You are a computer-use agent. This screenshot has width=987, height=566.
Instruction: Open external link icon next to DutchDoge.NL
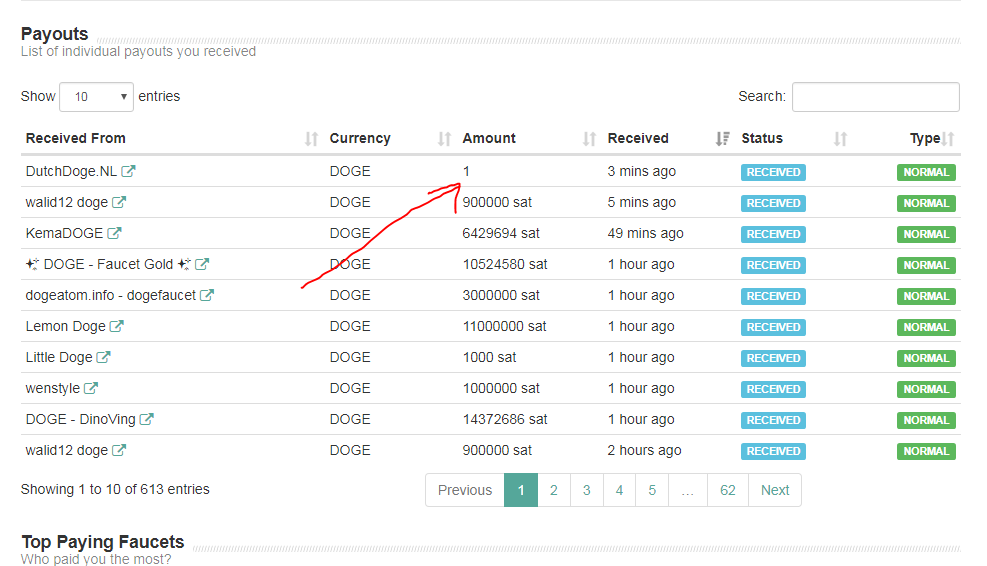click(x=128, y=171)
